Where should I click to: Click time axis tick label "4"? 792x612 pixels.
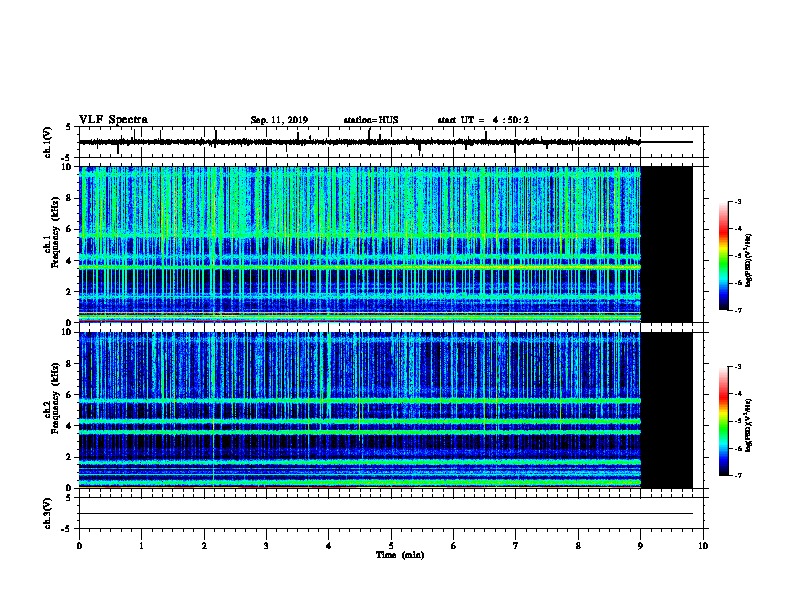[329, 546]
